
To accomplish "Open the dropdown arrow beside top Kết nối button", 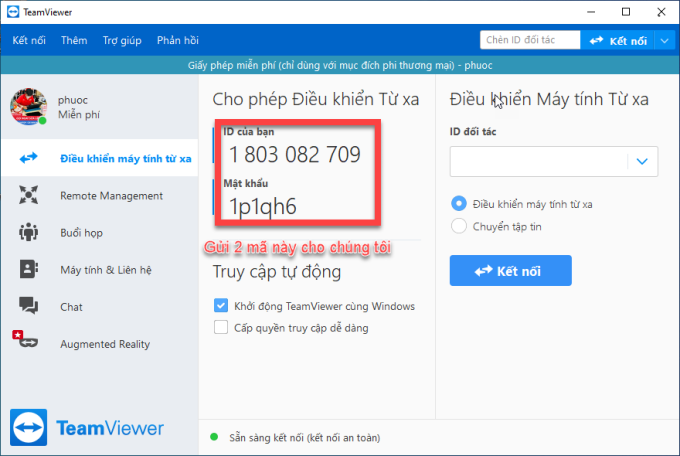I will (x=665, y=40).
